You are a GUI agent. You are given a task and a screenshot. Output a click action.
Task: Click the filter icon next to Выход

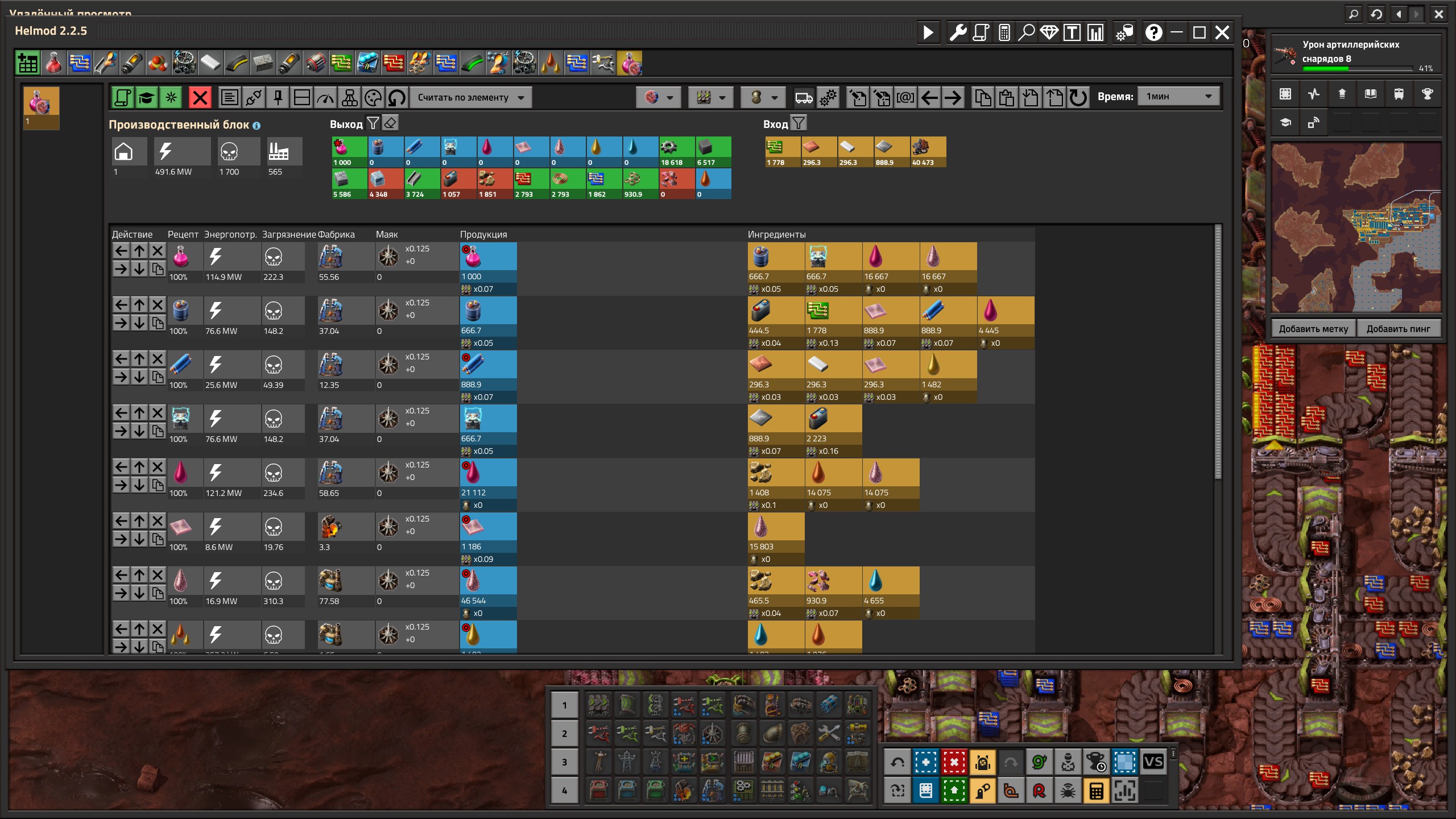(373, 123)
